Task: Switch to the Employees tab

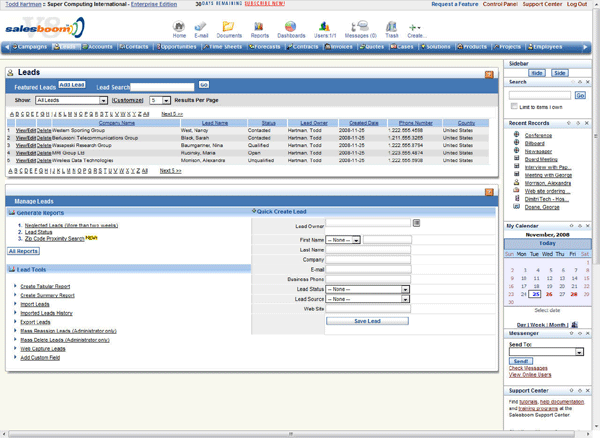Action: click(x=545, y=47)
